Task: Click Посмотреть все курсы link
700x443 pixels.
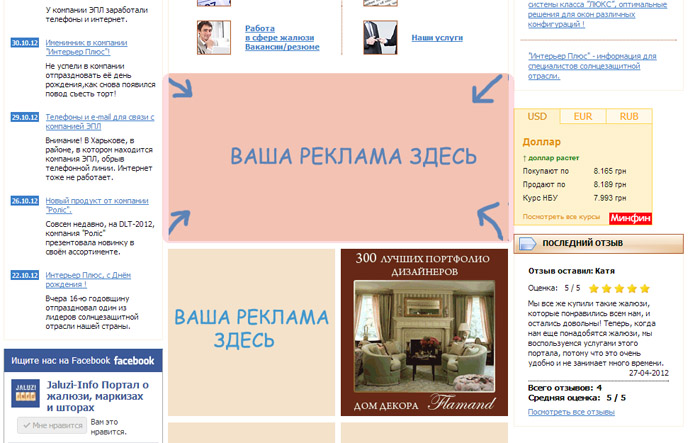Action: (562, 216)
